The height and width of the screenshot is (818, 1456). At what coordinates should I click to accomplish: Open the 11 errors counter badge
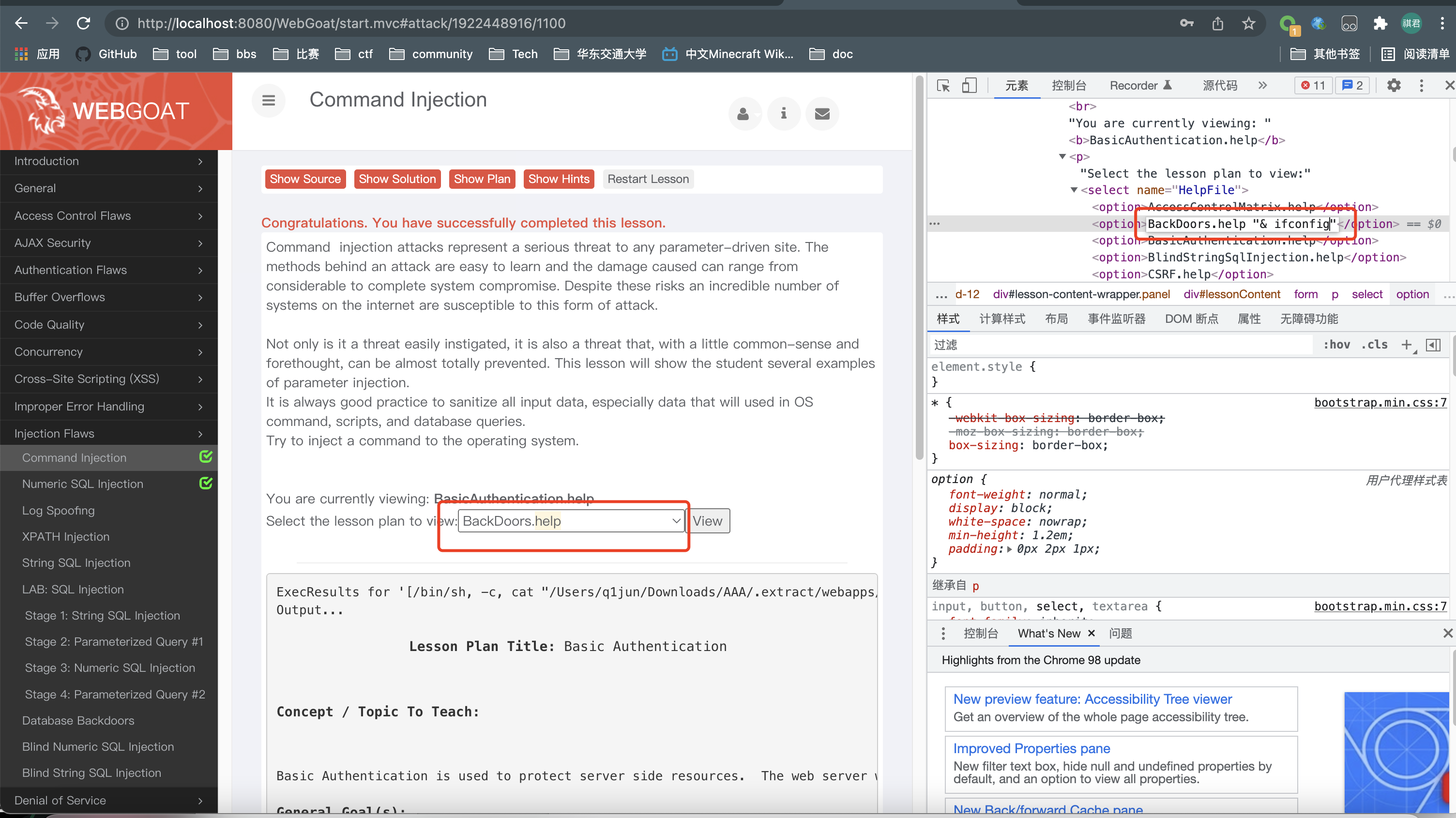(1313, 85)
